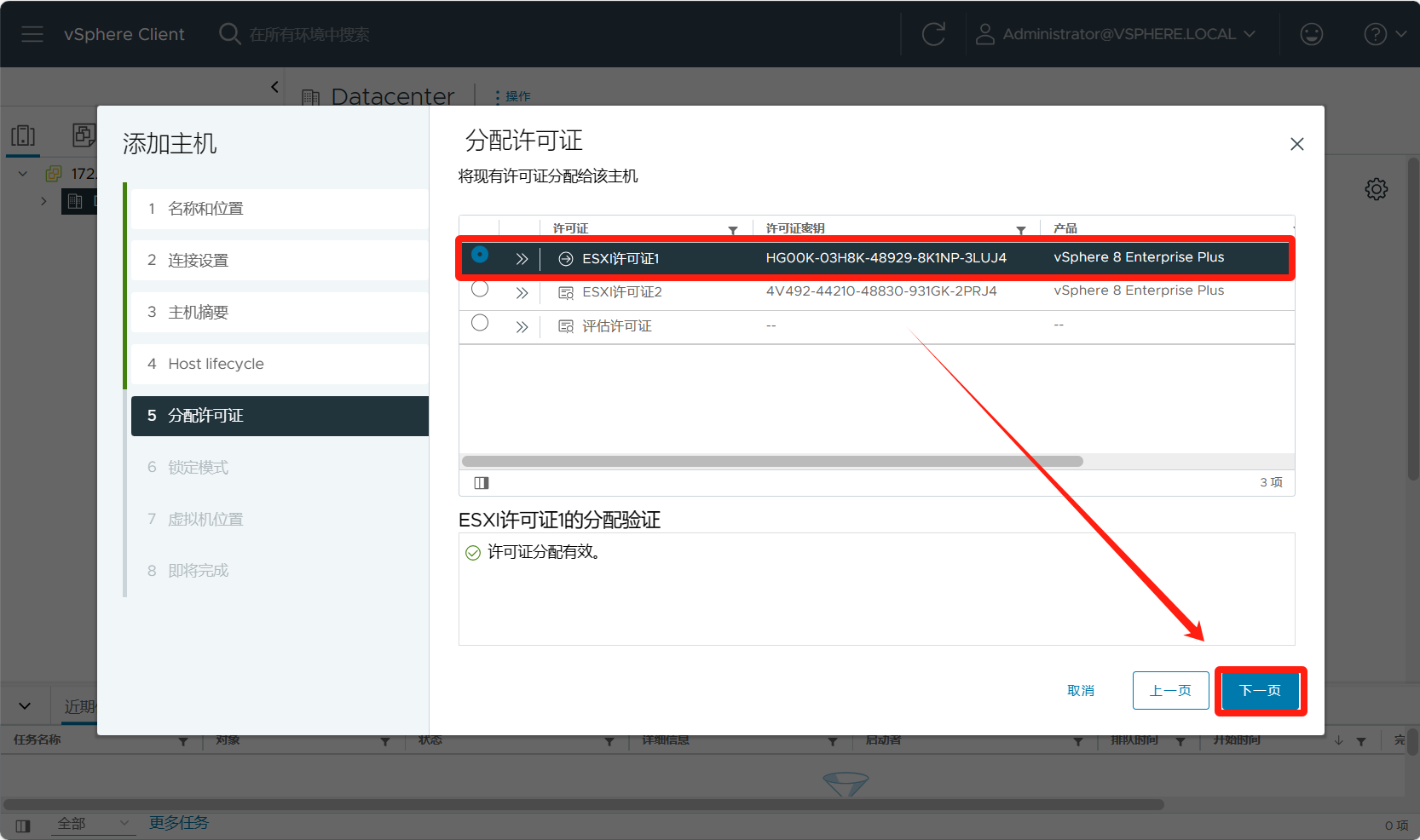Click the column chooser icon below license table

coord(482,483)
